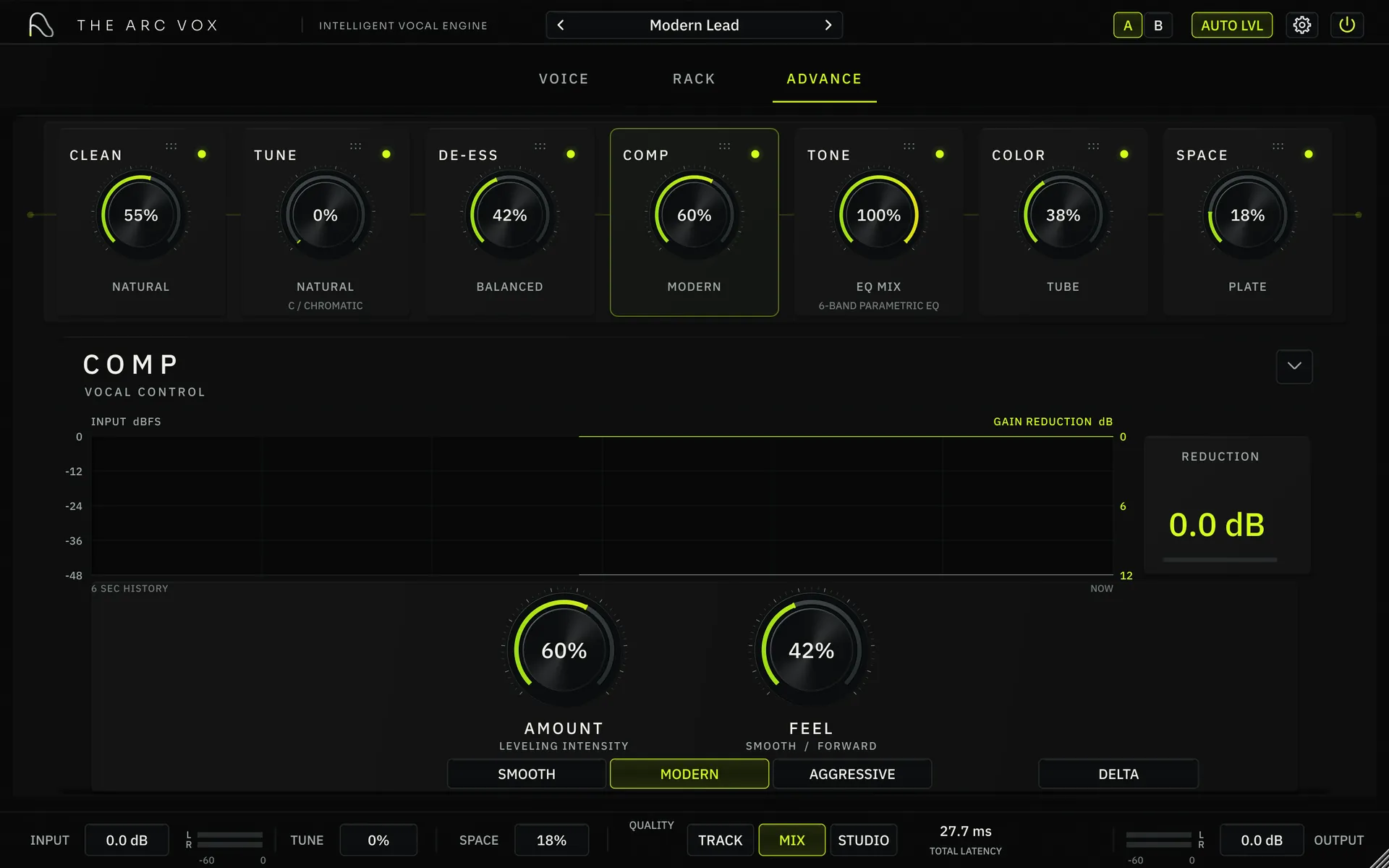1389x868 pixels.
Task: Set quality to STUDIO
Action: pyautogui.click(x=864, y=840)
